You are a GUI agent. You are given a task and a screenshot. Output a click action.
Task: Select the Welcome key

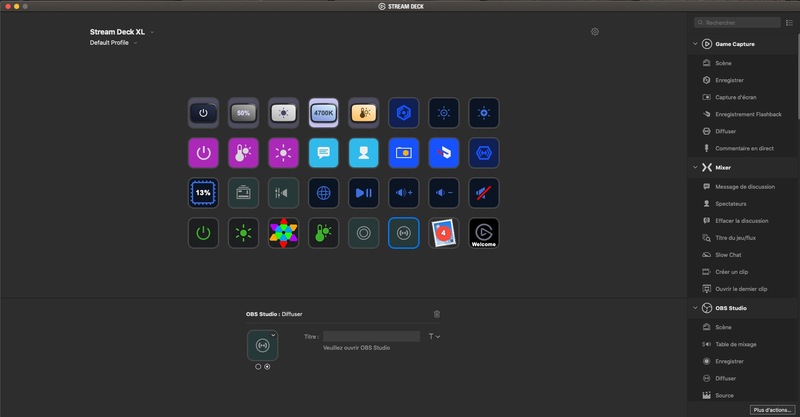(x=484, y=233)
